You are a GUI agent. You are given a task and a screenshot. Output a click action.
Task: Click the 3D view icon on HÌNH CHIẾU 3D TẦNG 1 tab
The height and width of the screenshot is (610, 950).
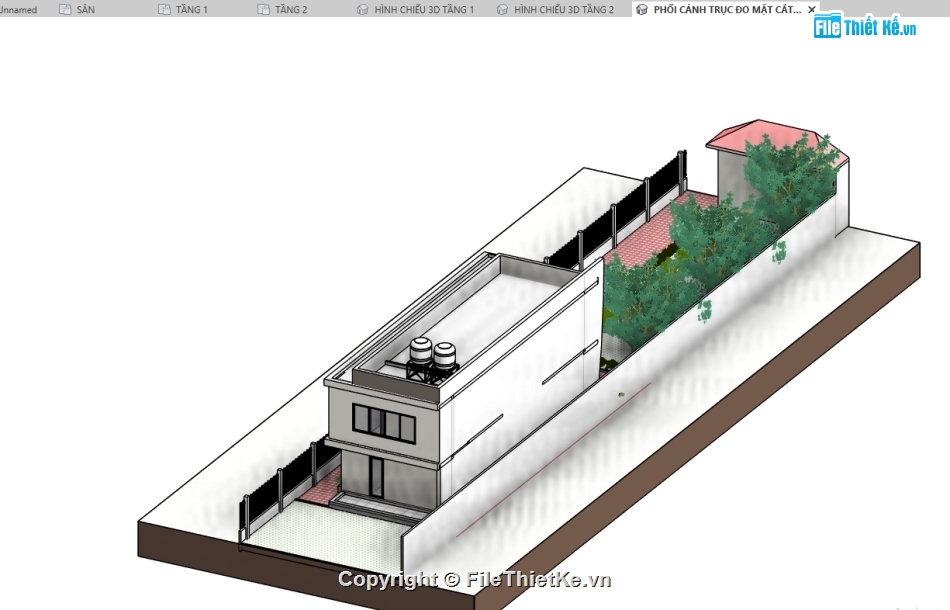[362, 10]
